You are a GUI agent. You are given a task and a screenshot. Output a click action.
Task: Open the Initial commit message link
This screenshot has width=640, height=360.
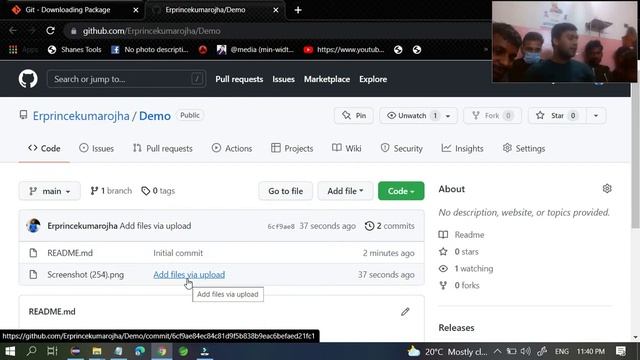click(178, 253)
